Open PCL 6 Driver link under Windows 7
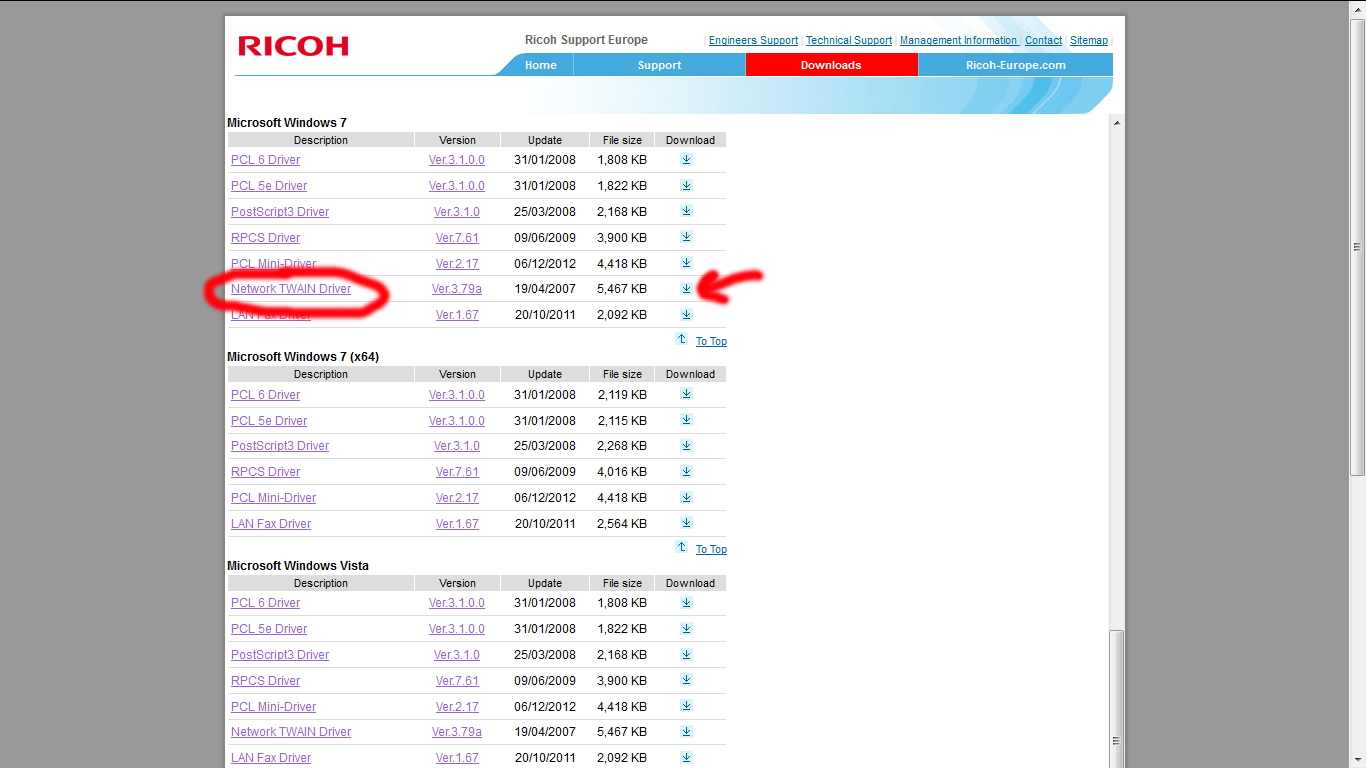Image resolution: width=1366 pixels, height=768 pixels. coord(265,160)
